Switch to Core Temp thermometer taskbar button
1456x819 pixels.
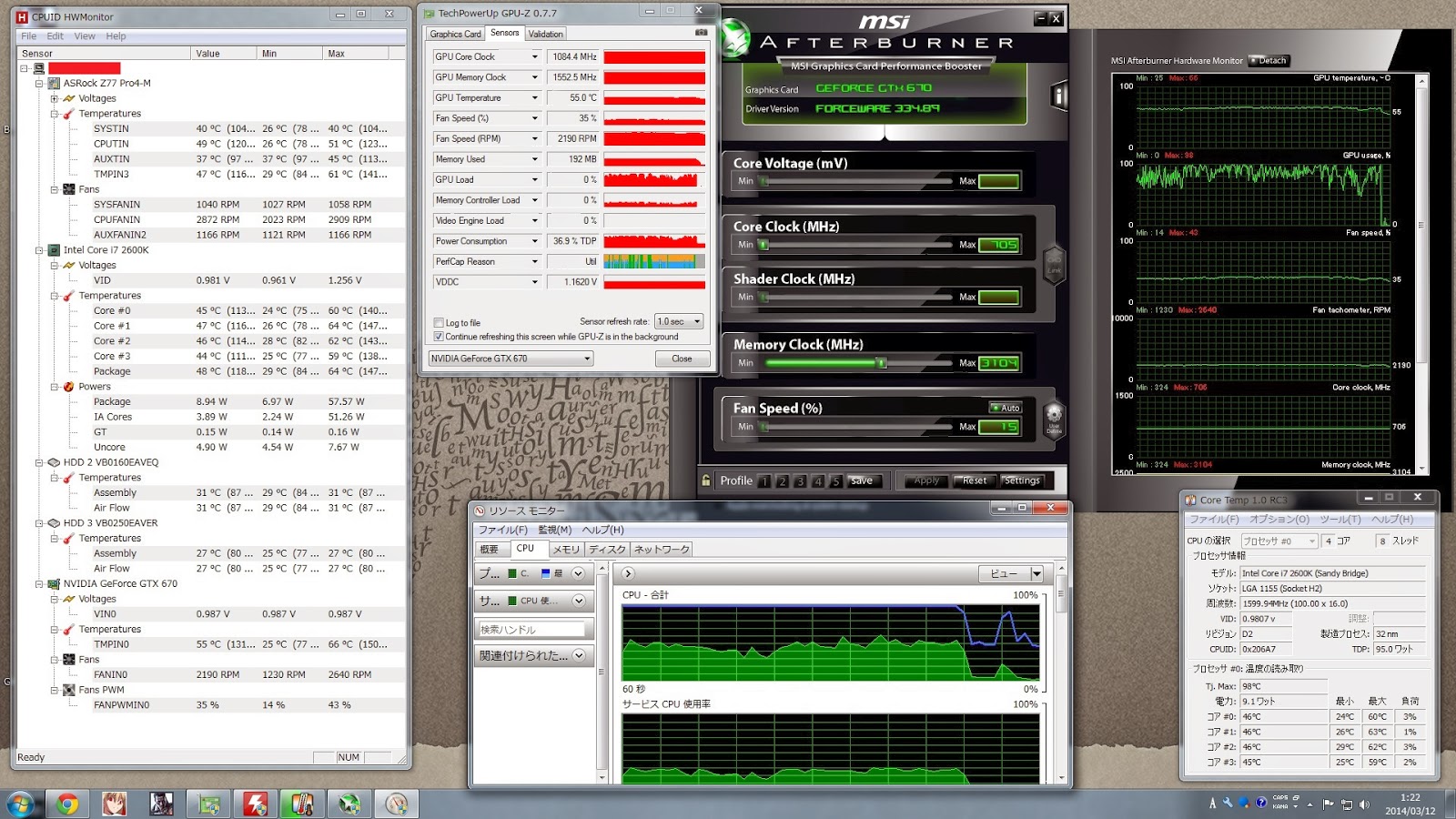pyautogui.click(x=303, y=804)
